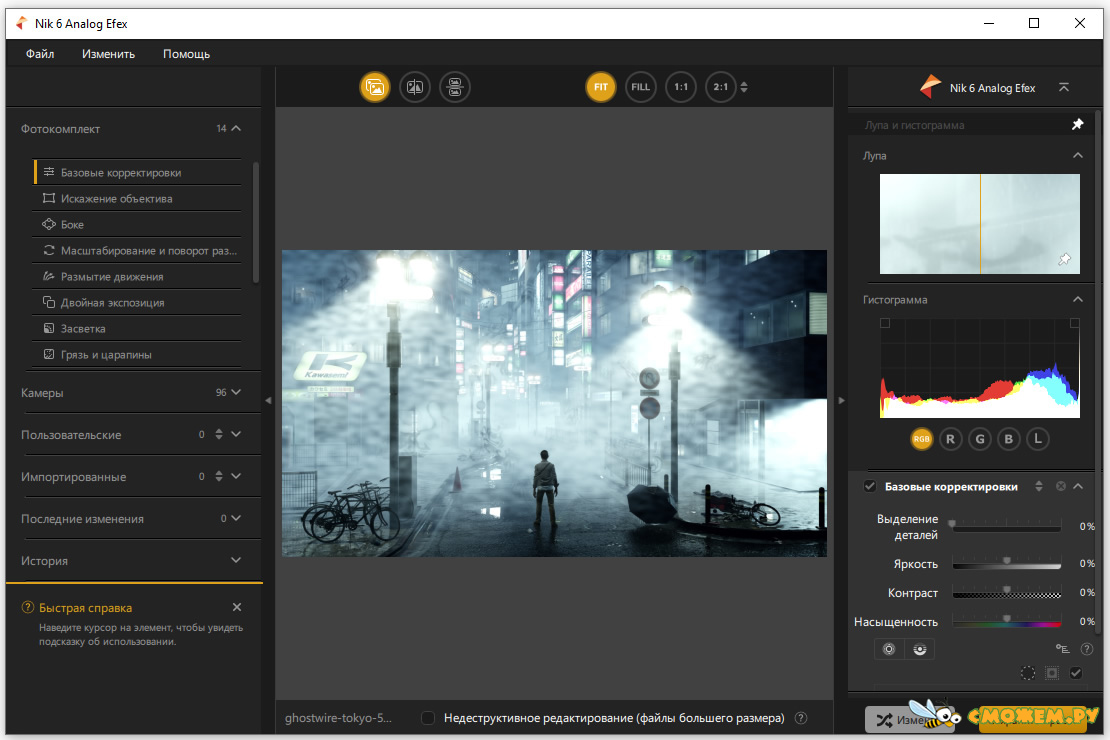1110x740 pixels.
Task: Click reorder arrows on Базовые корректировки header
Action: [x=1039, y=486]
